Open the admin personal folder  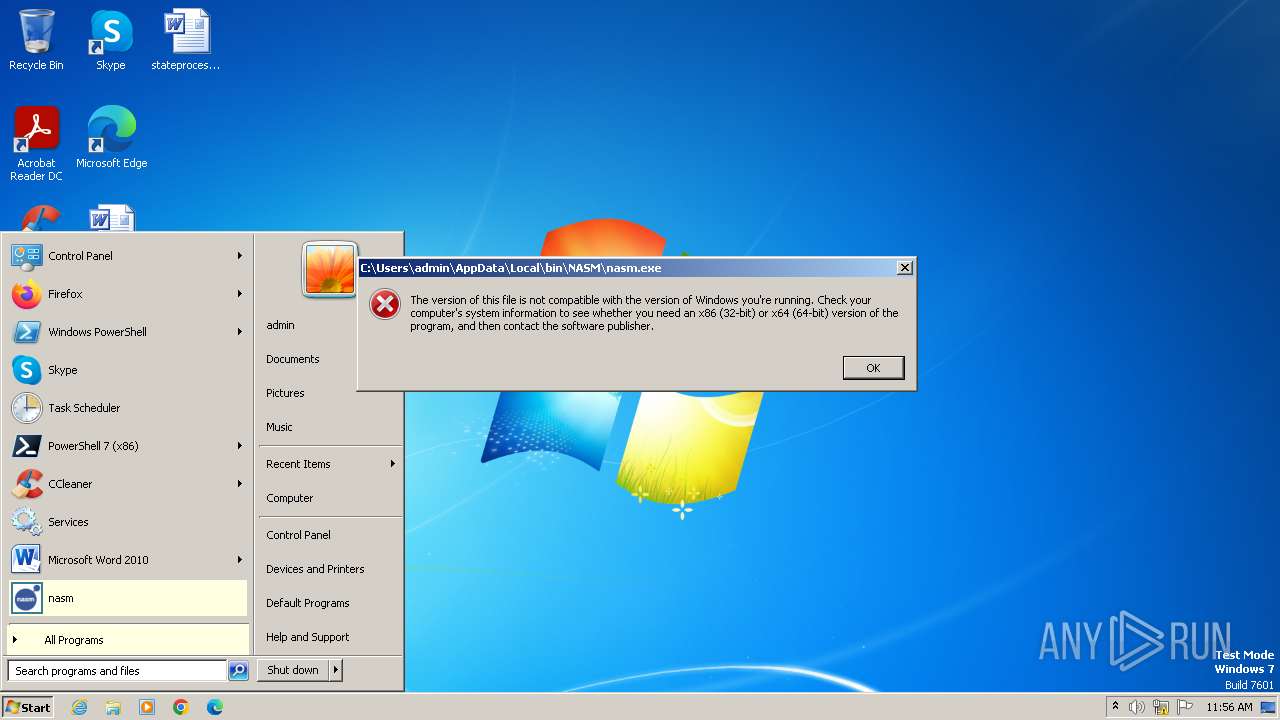click(280, 325)
